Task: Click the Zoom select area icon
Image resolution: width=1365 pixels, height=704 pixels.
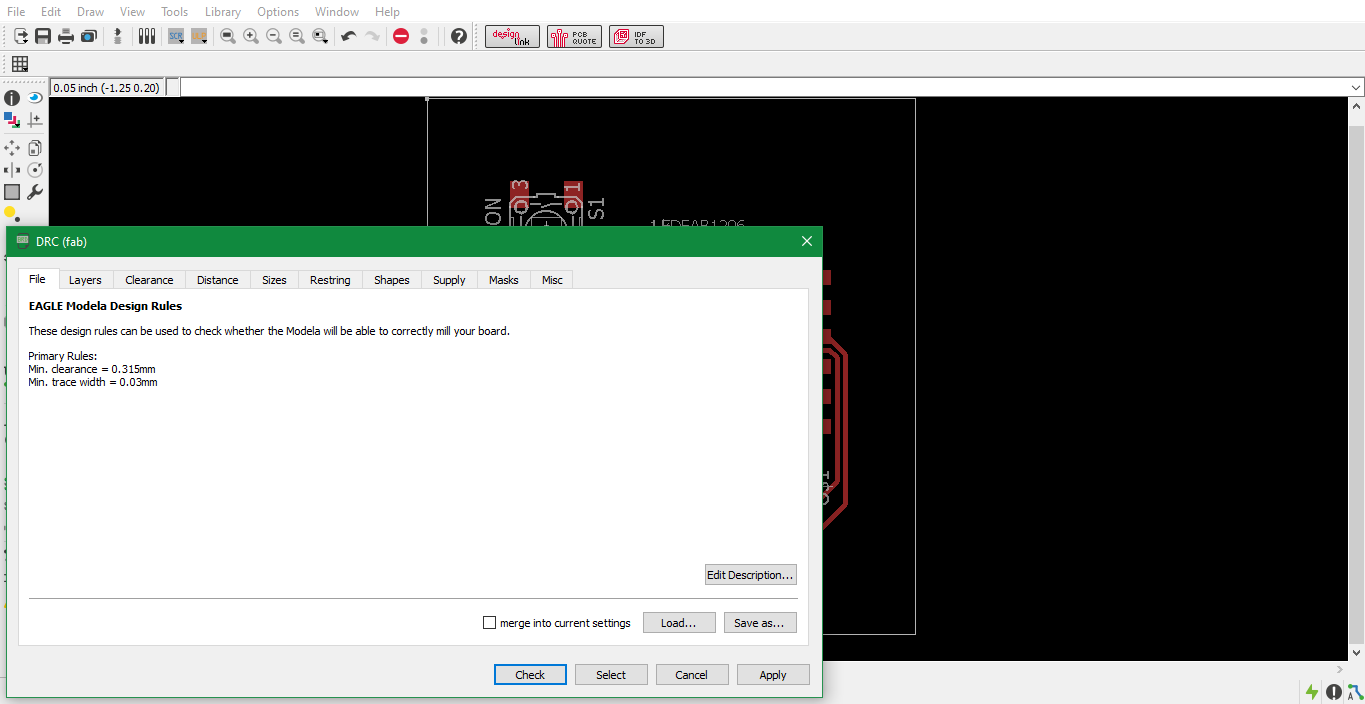Action: 320,36
